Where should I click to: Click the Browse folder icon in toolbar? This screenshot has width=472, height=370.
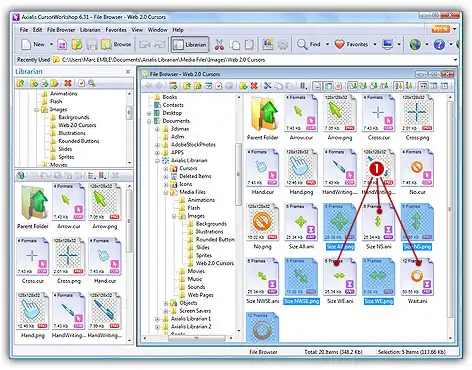click(x=106, y=44)
